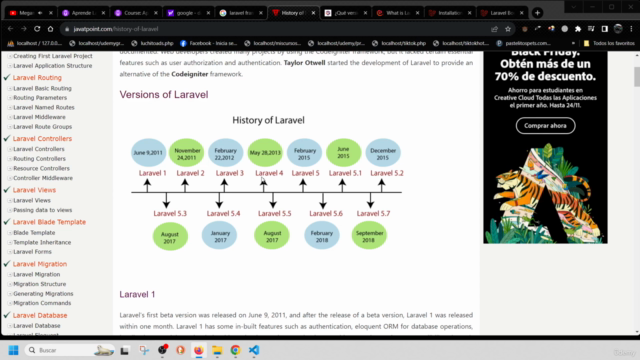Screen dimensions: 640x360
Task: Click the Comprar ahora ad button
Action: pos(545,126)
